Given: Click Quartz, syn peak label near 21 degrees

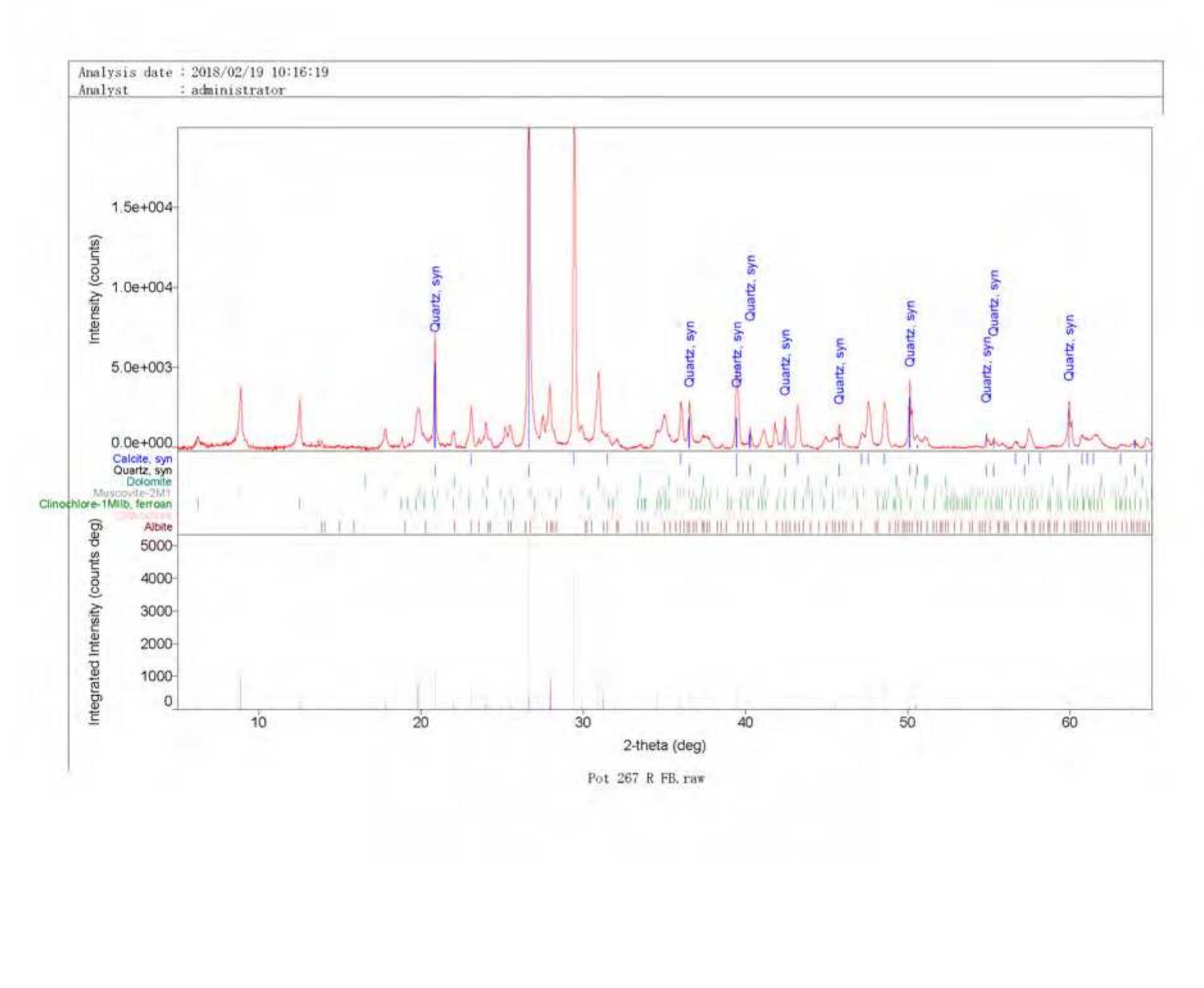Looking at the screenshot, I should pyautogui.click(x=435, y=299).
